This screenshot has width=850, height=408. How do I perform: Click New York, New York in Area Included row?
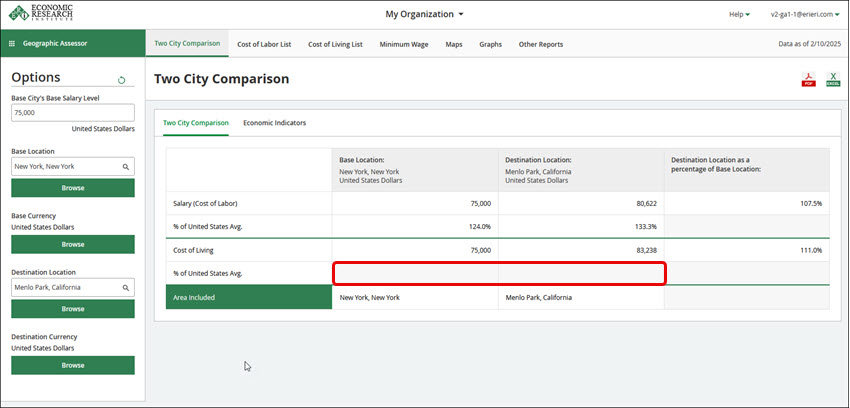point(370,298)
